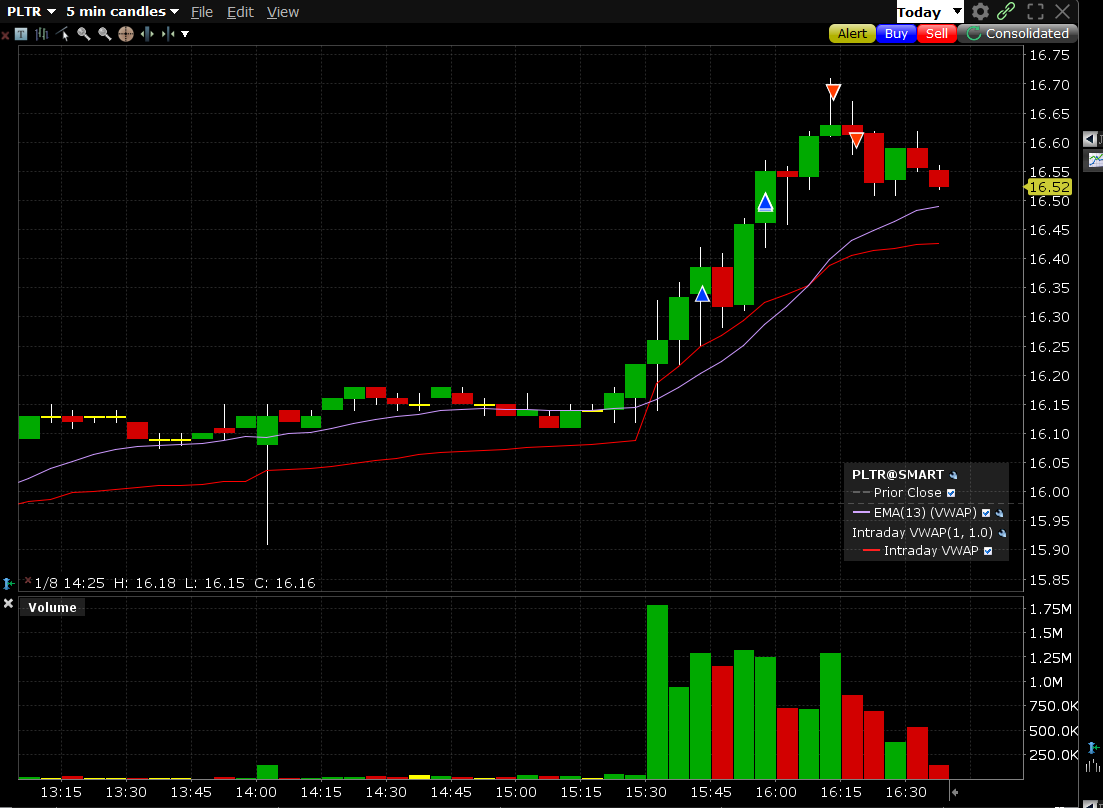Click the red Intraday VWAP legend swatch
Image resolution: width=1103 pixels, height=808 pixels.
[871, 551]
